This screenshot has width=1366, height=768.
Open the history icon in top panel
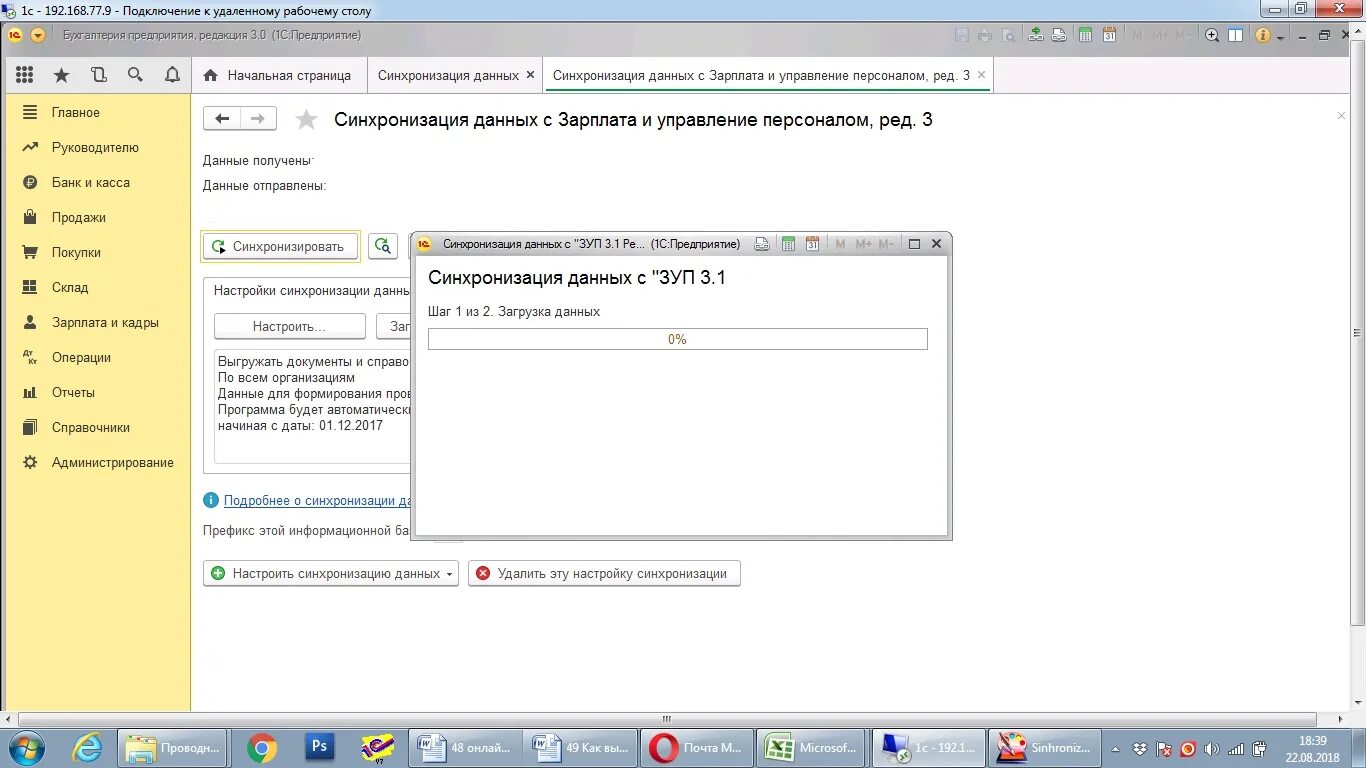[x=98, y=75]
